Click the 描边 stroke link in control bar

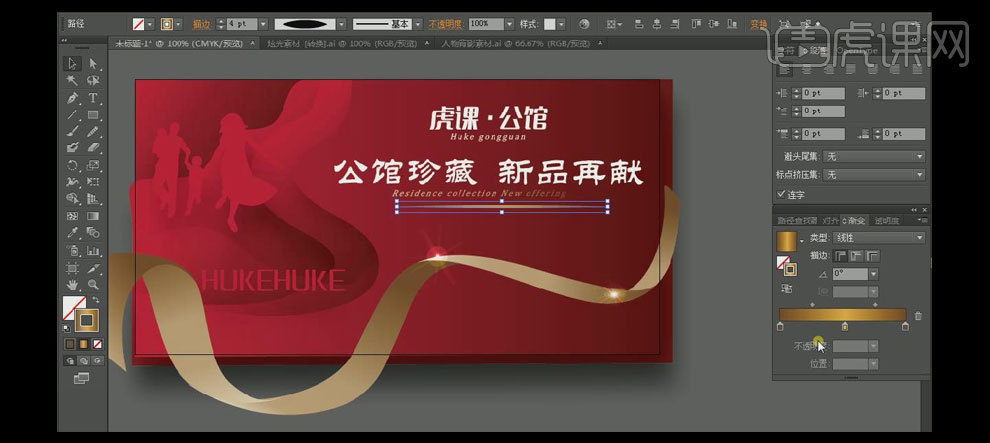pos(201,23)
